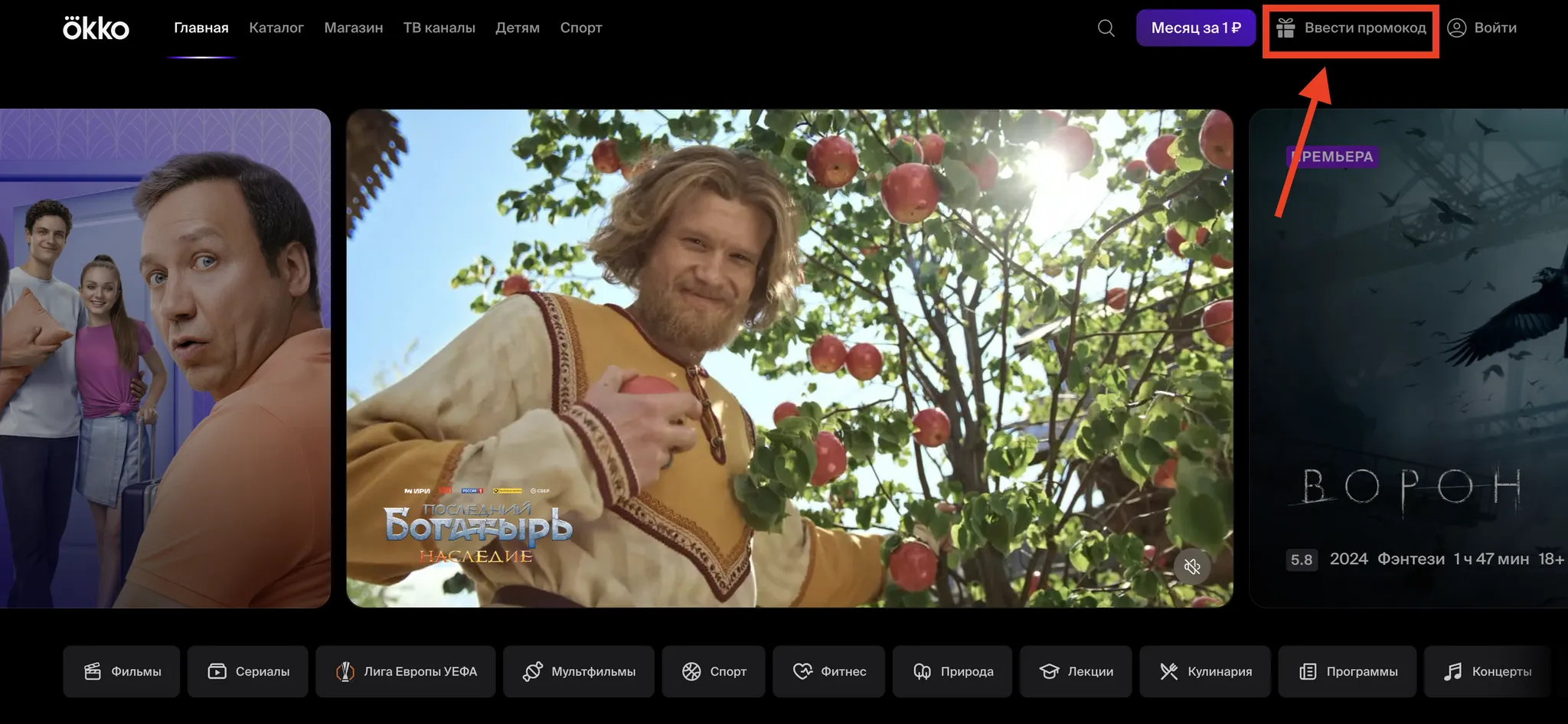Screen dimensions: 1568x724
Task: Click the 2024 year text
Action: coord(1349,559)
